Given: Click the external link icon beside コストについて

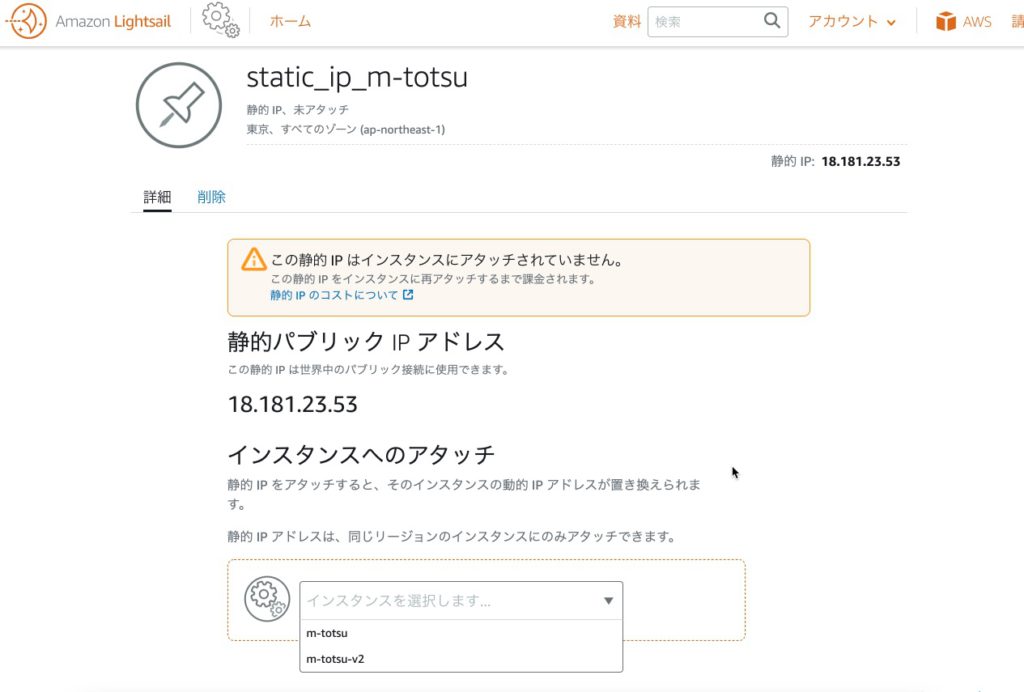Looking at the screenshot, I should coord(408,296).
